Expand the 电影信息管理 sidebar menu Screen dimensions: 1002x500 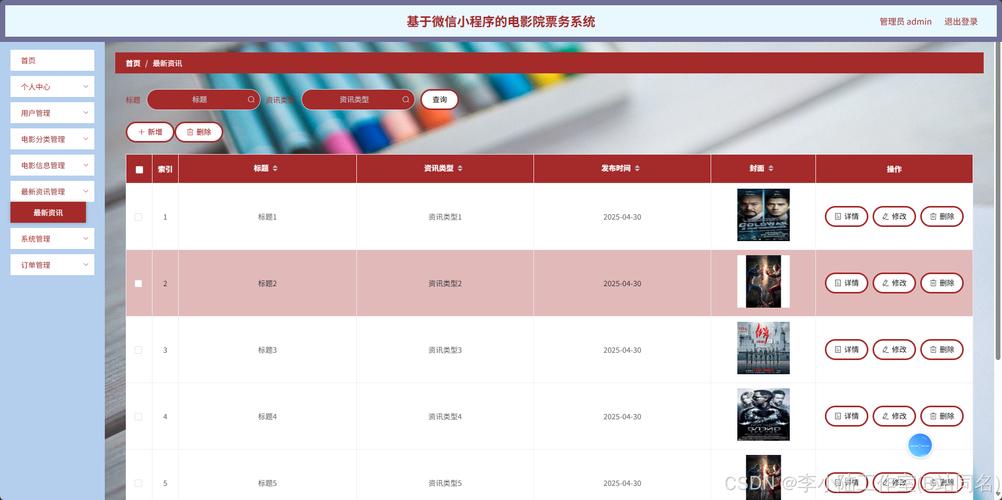coord(52,165)
